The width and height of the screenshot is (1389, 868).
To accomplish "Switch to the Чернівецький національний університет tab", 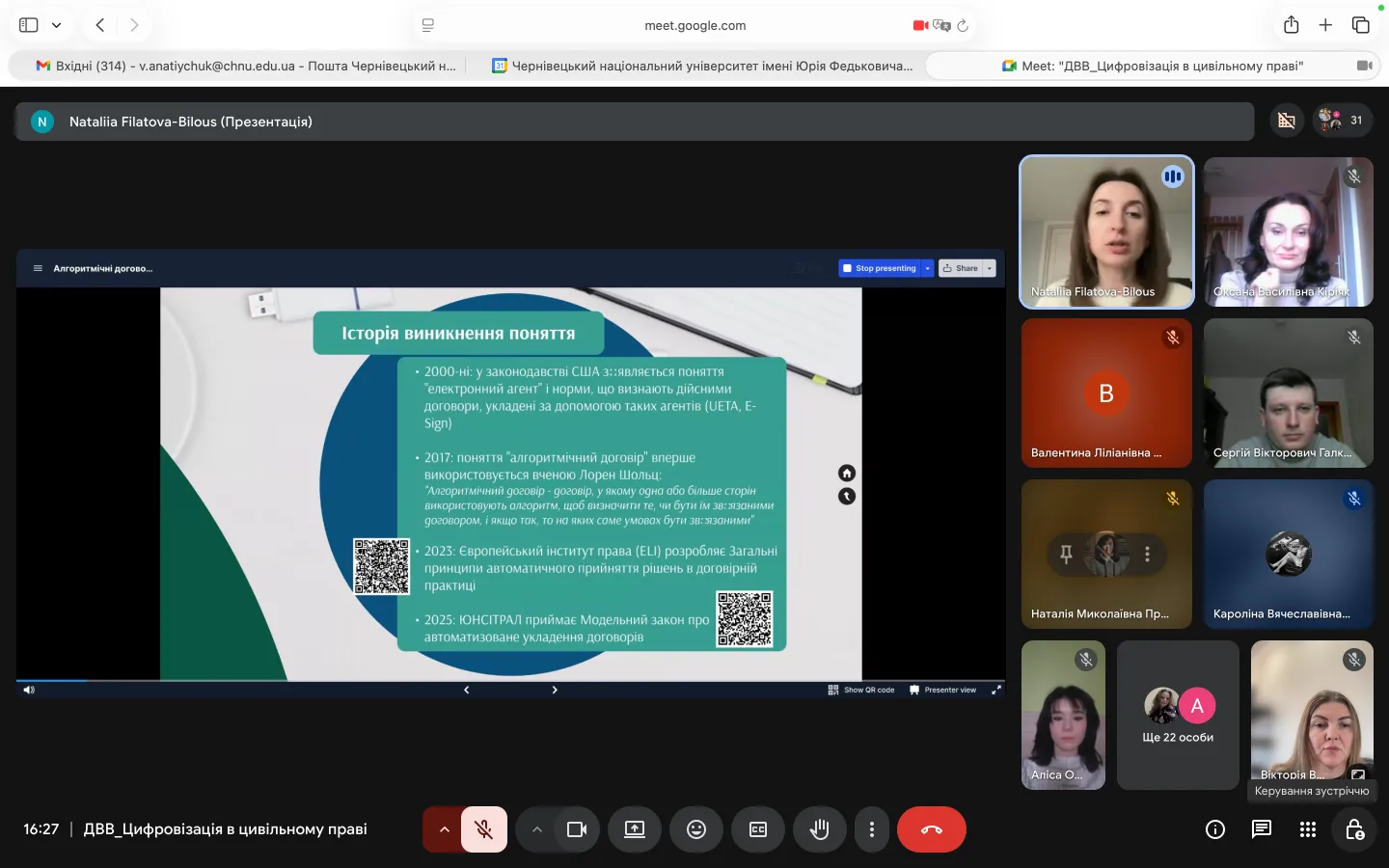I will pyautogui.click(x=702, y=66).
